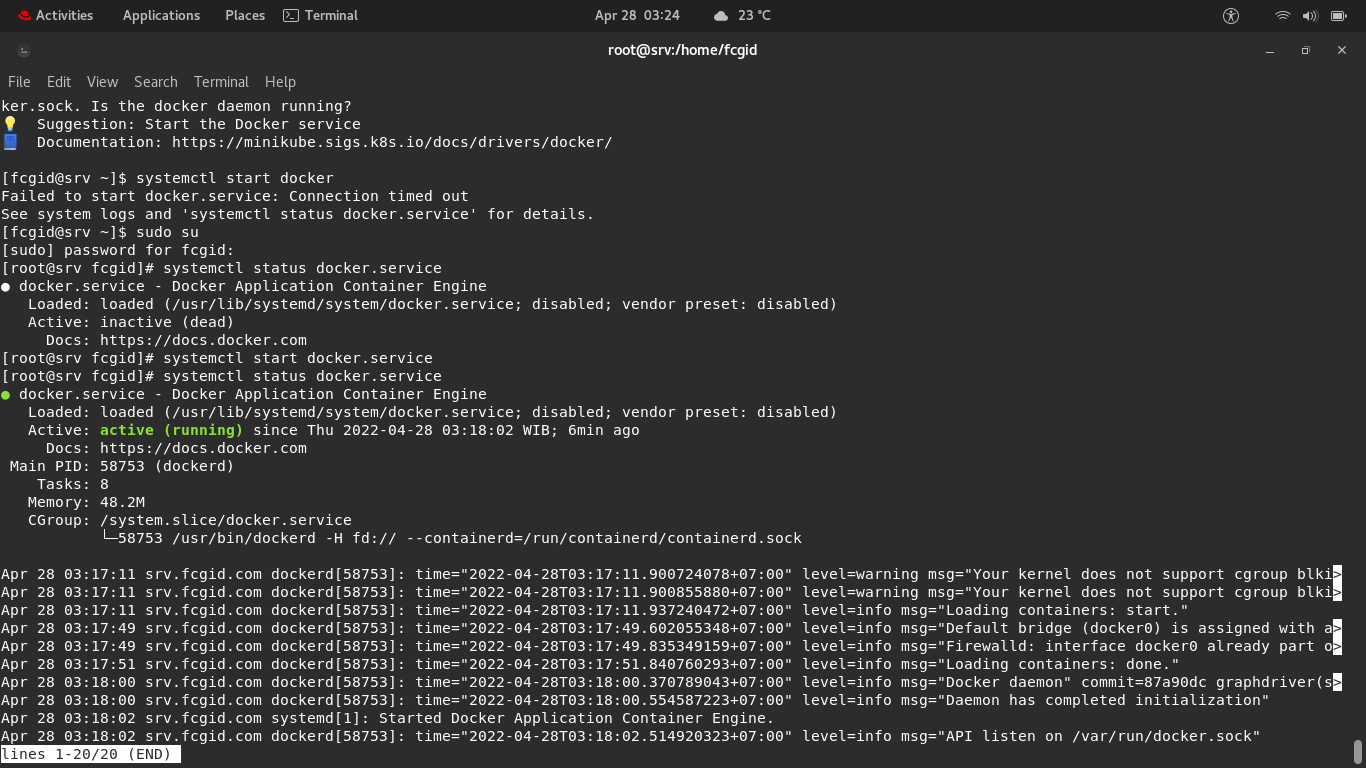This screenshot has width=1366, height=768.
Task: Click 'CGroup: /system.slice/docker.service' line
Action: 190,520
